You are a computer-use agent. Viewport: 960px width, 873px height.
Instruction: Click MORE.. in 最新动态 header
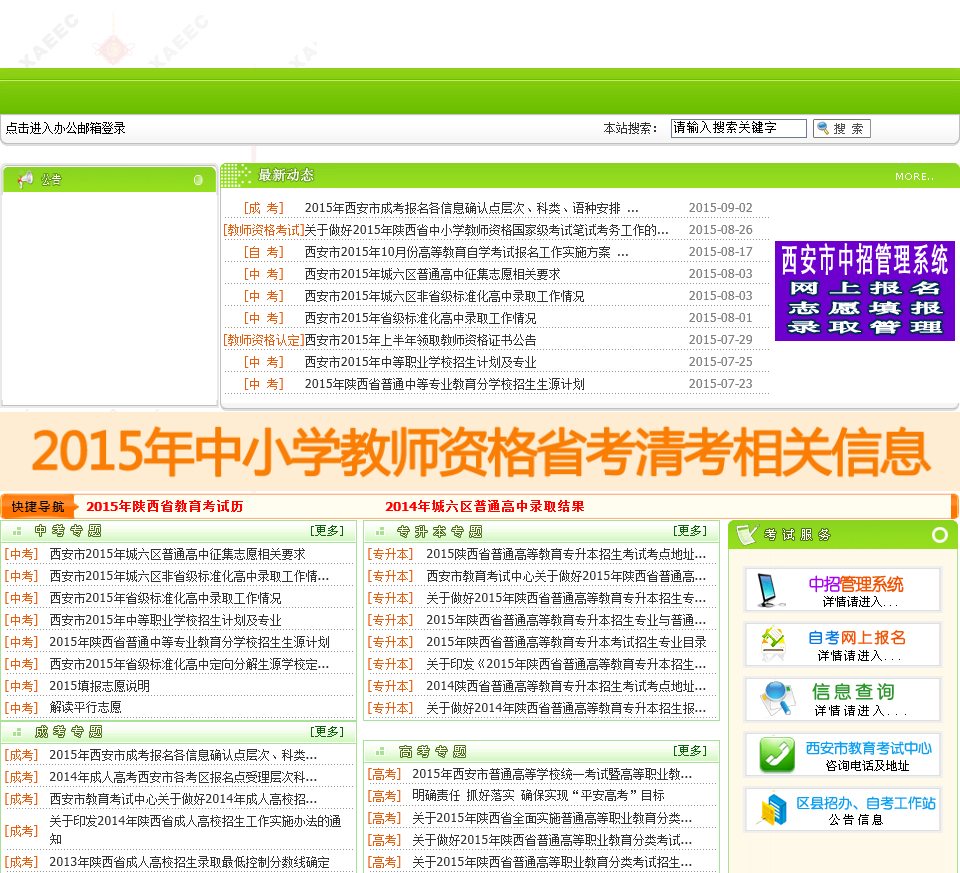[x=914, y=177]
